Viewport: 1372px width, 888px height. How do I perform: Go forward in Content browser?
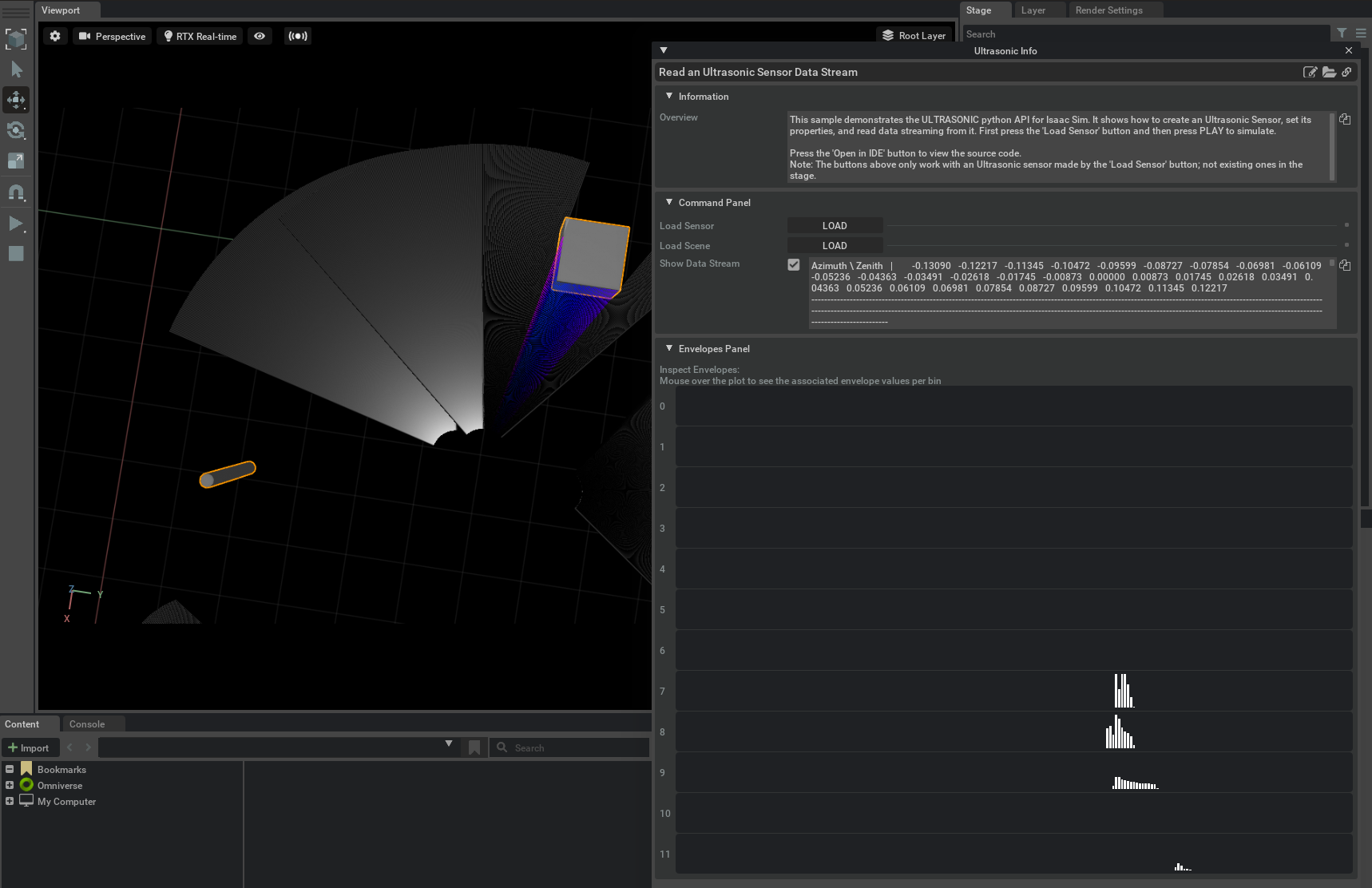tap(88, 747)
